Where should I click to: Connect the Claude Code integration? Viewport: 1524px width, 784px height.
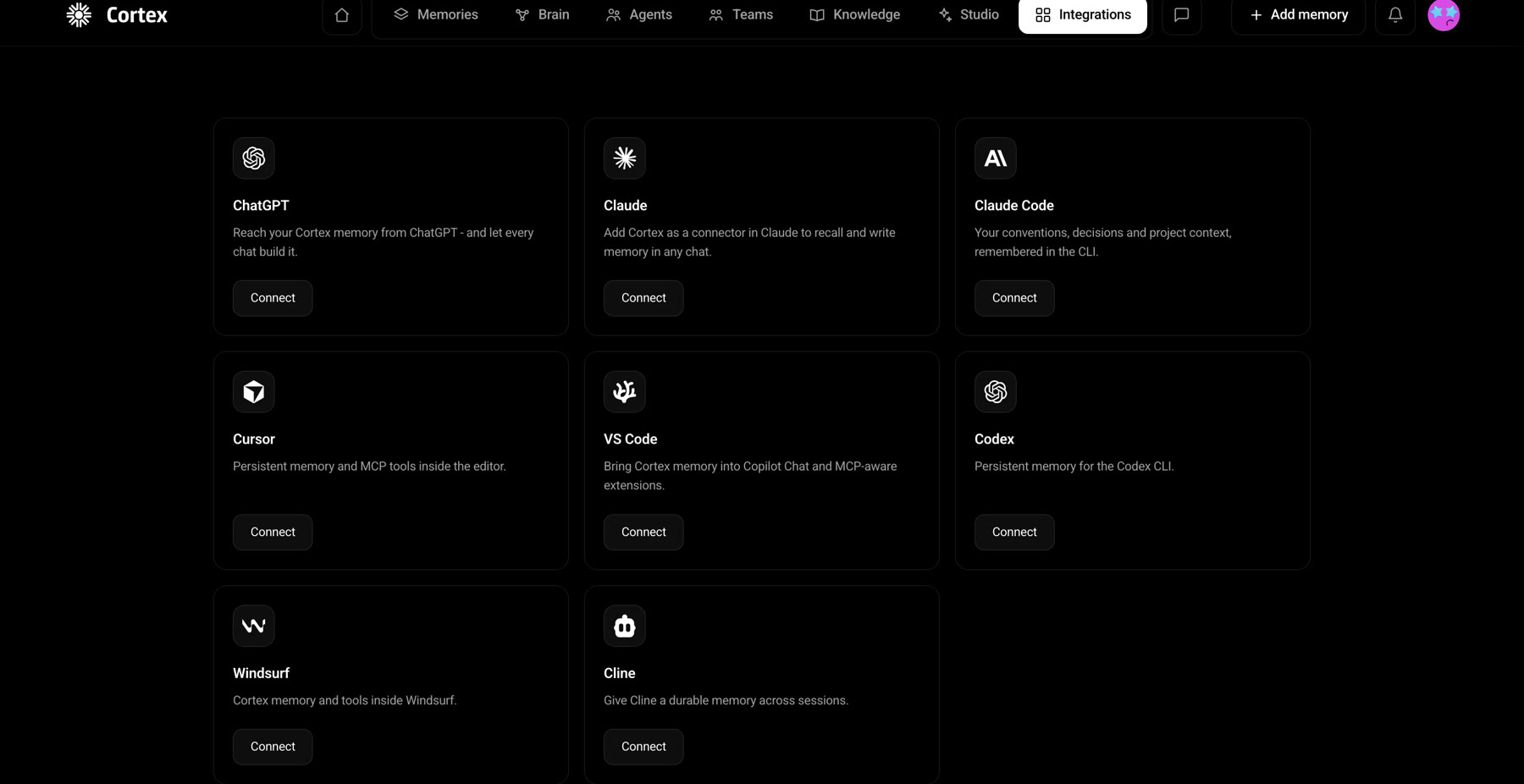[1014, 298]
